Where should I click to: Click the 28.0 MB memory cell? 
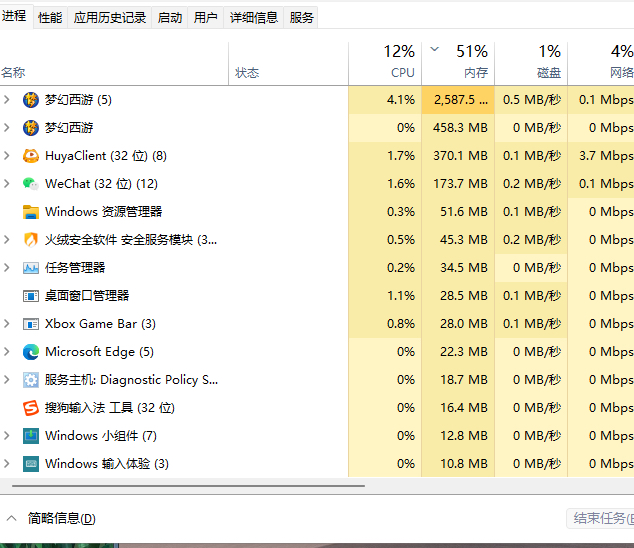458,324
